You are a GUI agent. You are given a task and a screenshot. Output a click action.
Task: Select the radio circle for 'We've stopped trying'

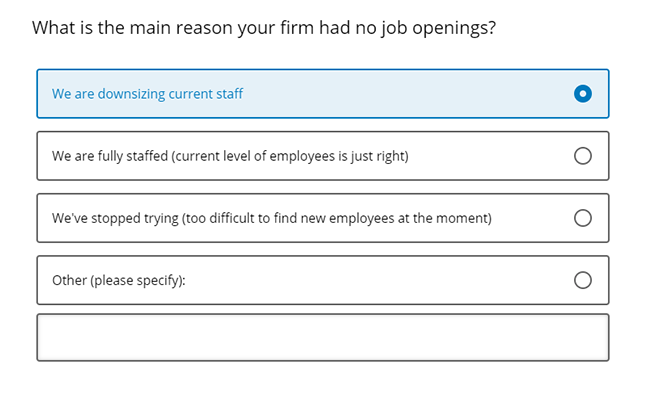point(582,218)
